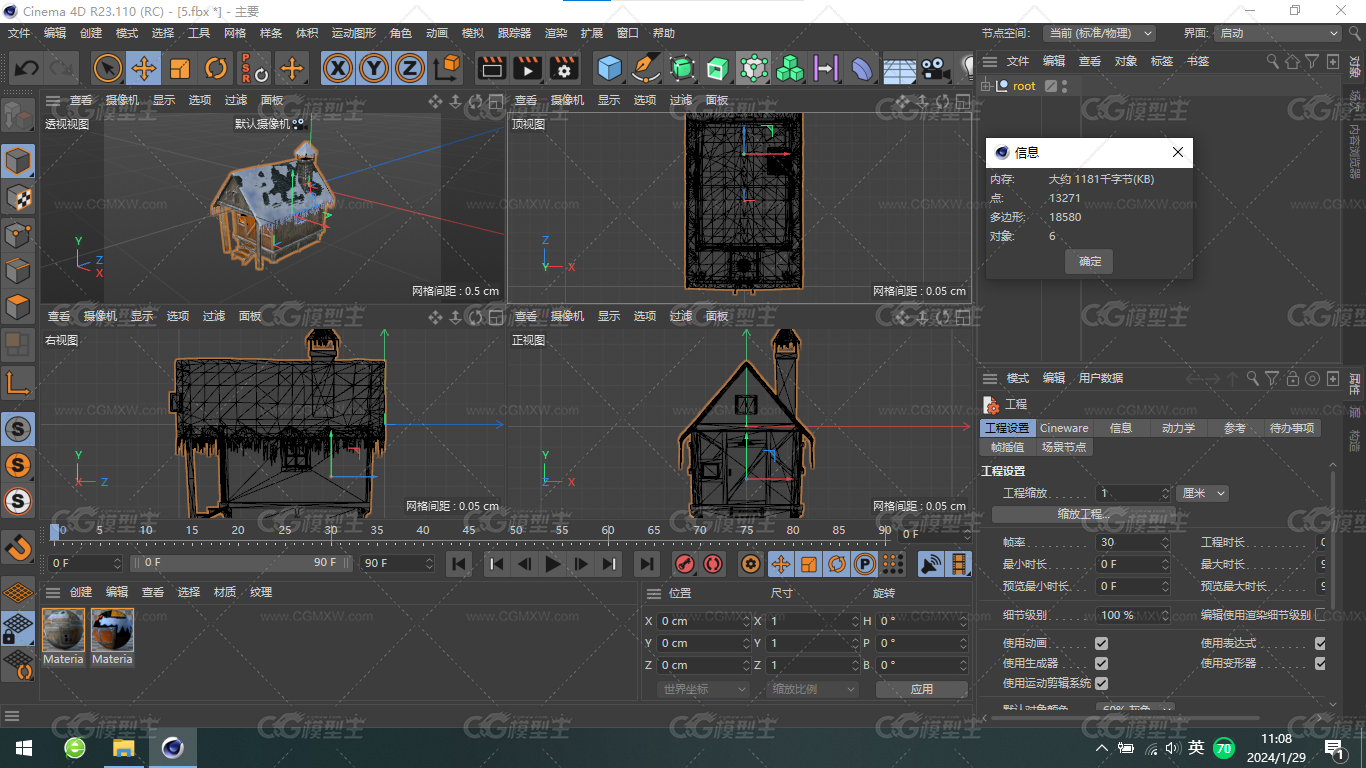Open the centimeter unit dropdown
1366x768 pixels.
coord(1202,493)
